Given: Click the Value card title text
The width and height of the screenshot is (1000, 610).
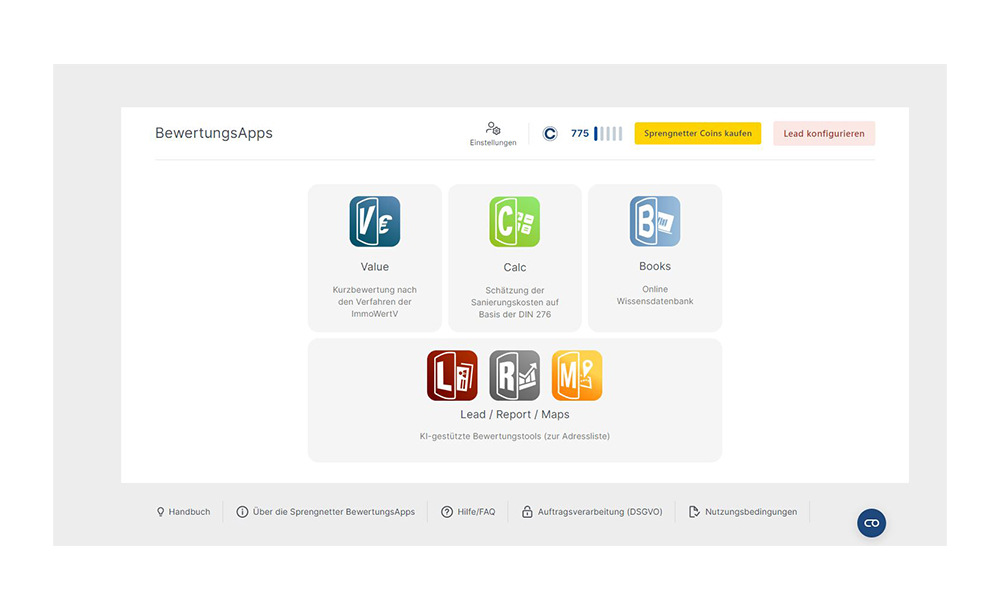Looking at the screenshot, I should (x=374, y=267).
